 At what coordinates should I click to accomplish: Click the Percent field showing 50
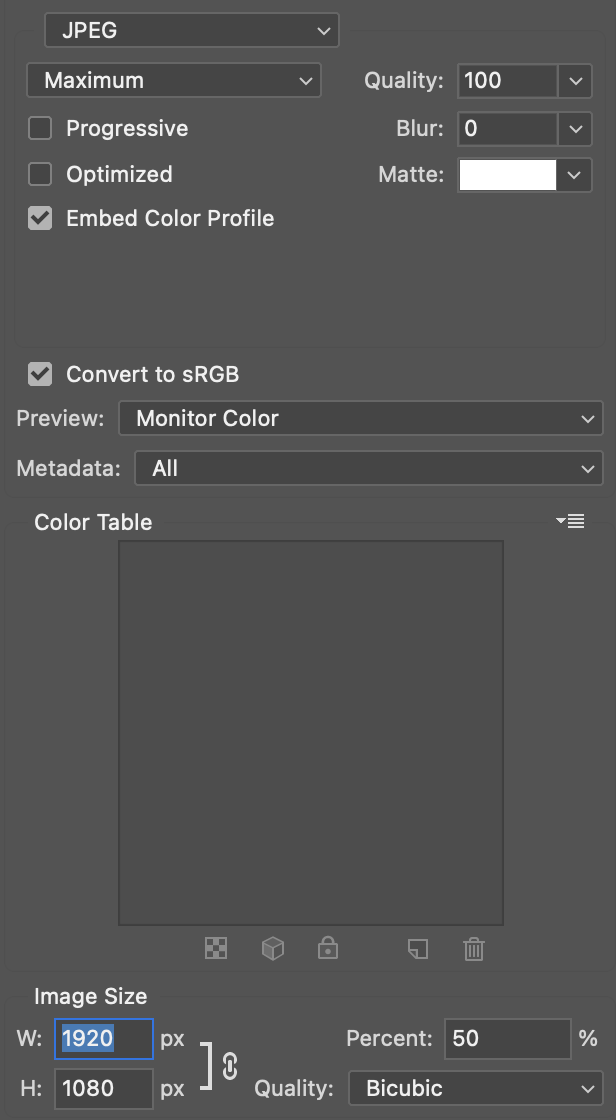pyautogui.click(x=506, y=1038)
